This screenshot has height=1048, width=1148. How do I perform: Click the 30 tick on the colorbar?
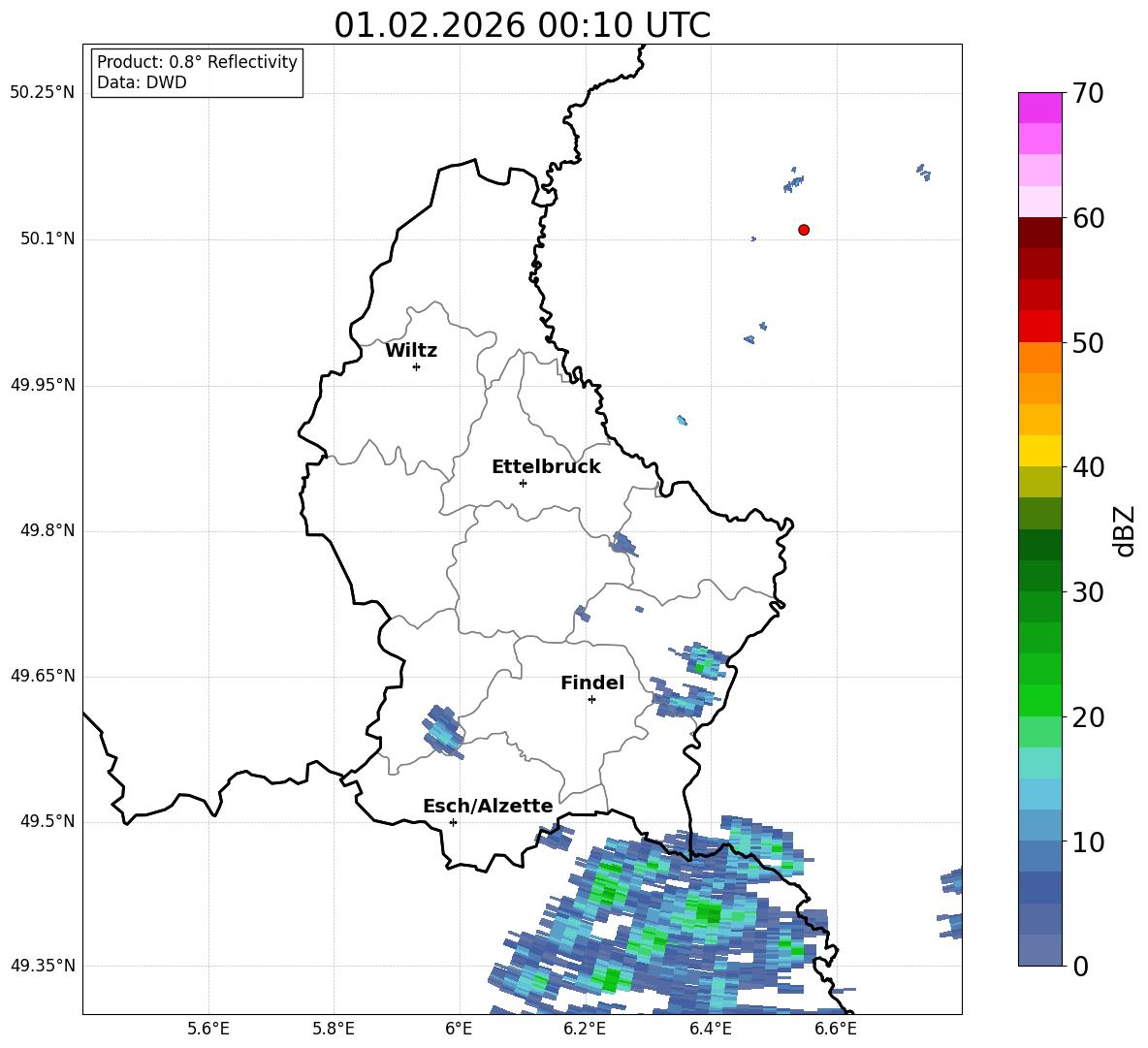click(x=1088, y=592)
